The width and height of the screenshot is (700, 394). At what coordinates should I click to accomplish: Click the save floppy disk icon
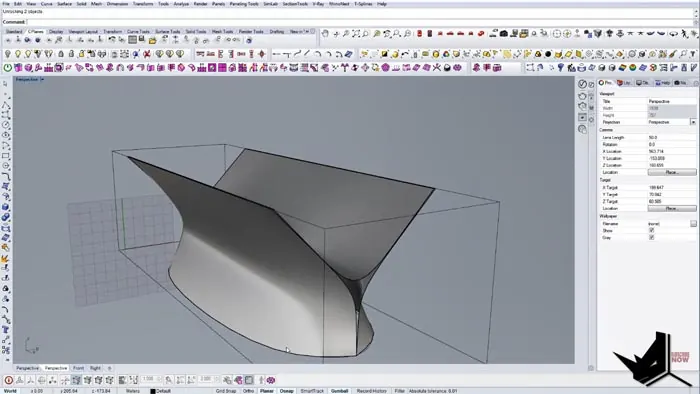click(x=142, y=40)
